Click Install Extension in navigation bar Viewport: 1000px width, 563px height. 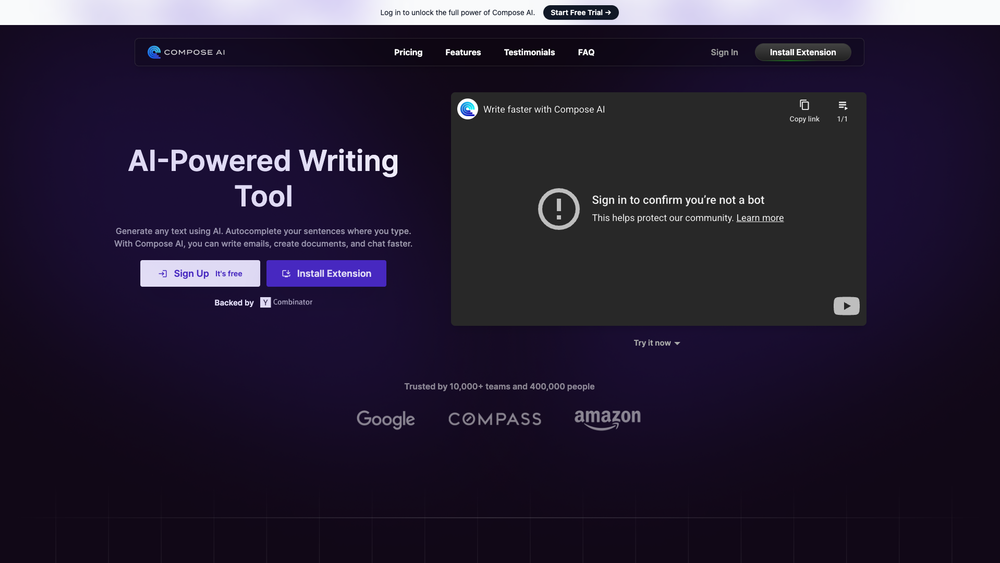click(803, 52)
